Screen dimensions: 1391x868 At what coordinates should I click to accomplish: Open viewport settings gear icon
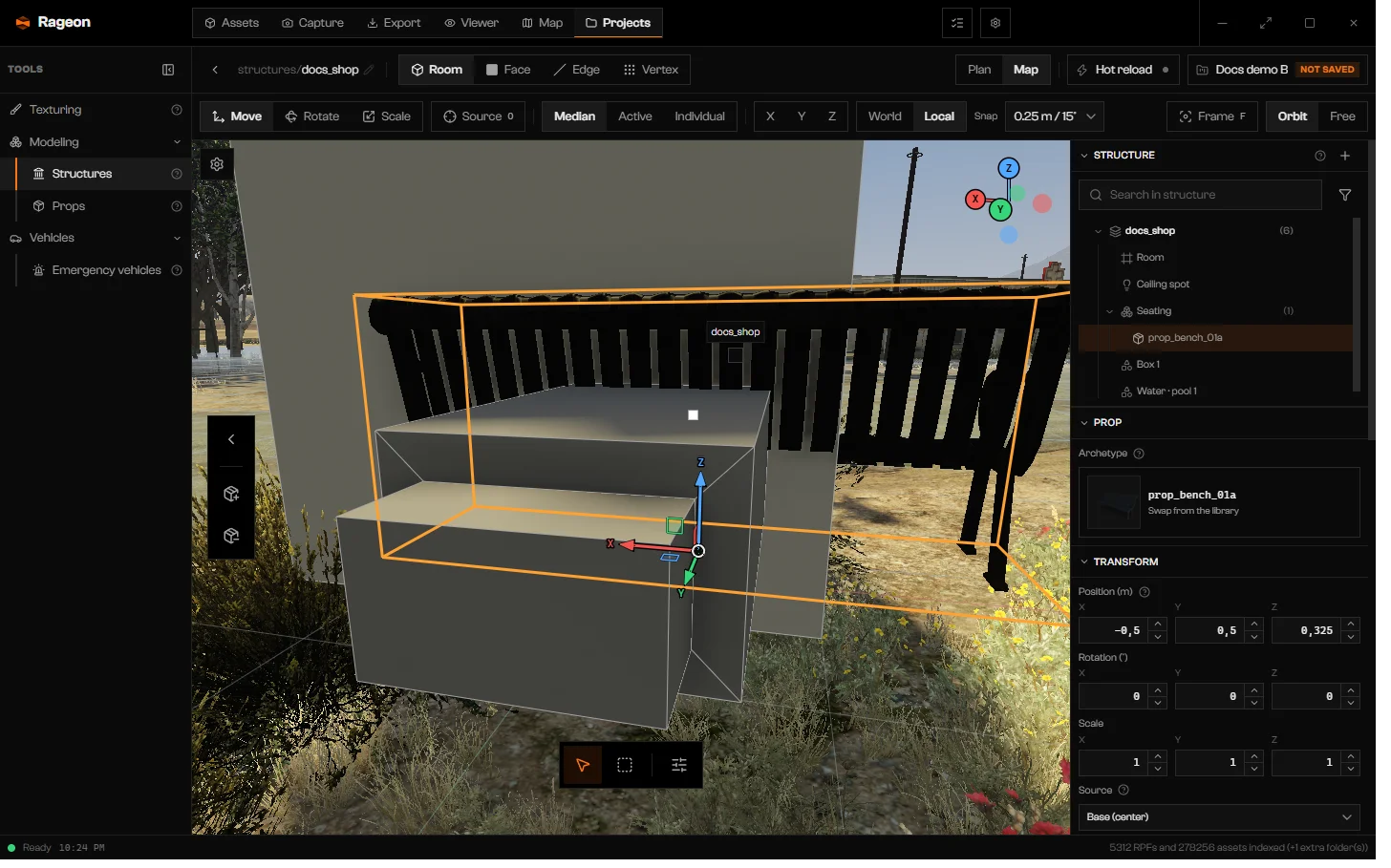[219, 166]
